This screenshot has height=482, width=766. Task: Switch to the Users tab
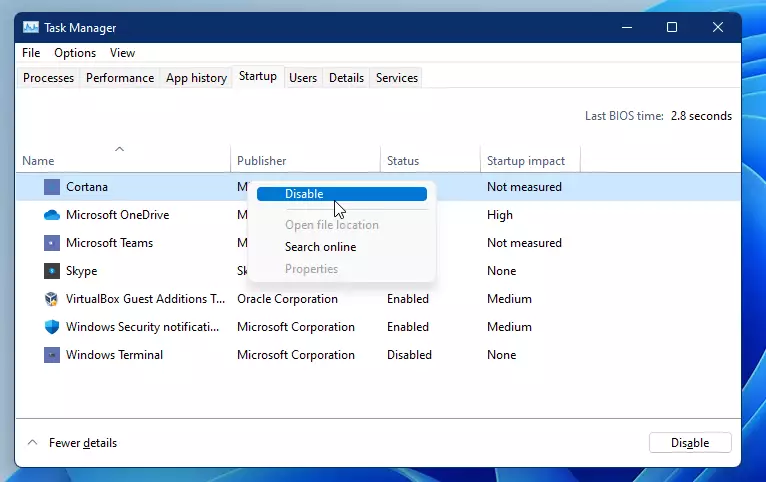coord(303,78)
